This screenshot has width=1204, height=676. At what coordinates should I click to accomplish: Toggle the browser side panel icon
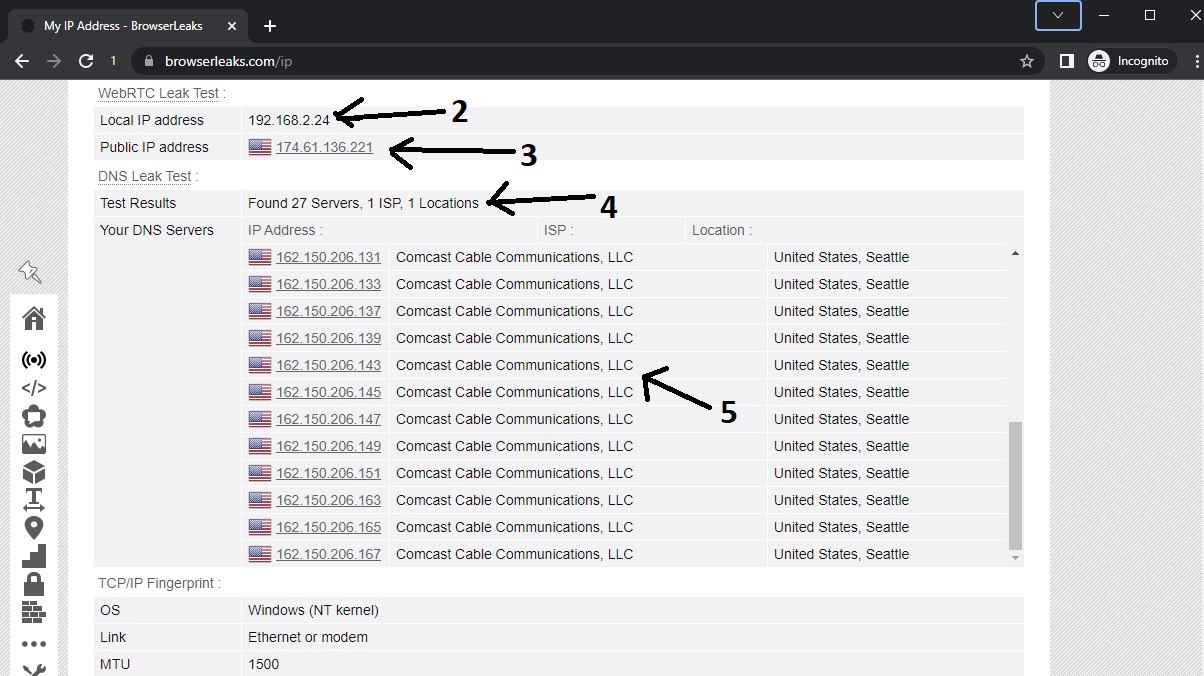pos(1067,61)
